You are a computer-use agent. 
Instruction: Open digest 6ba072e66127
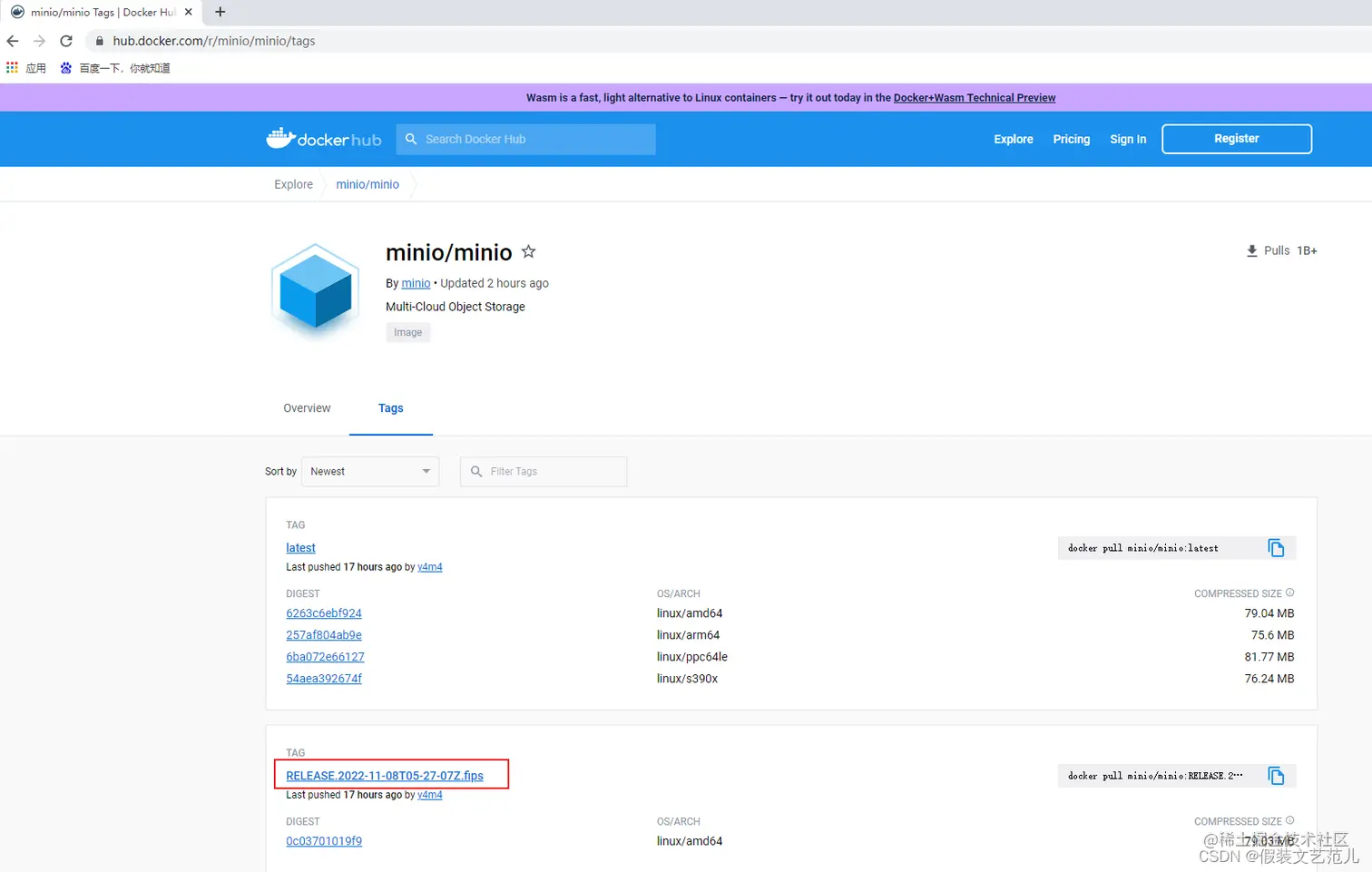(325, 657)
